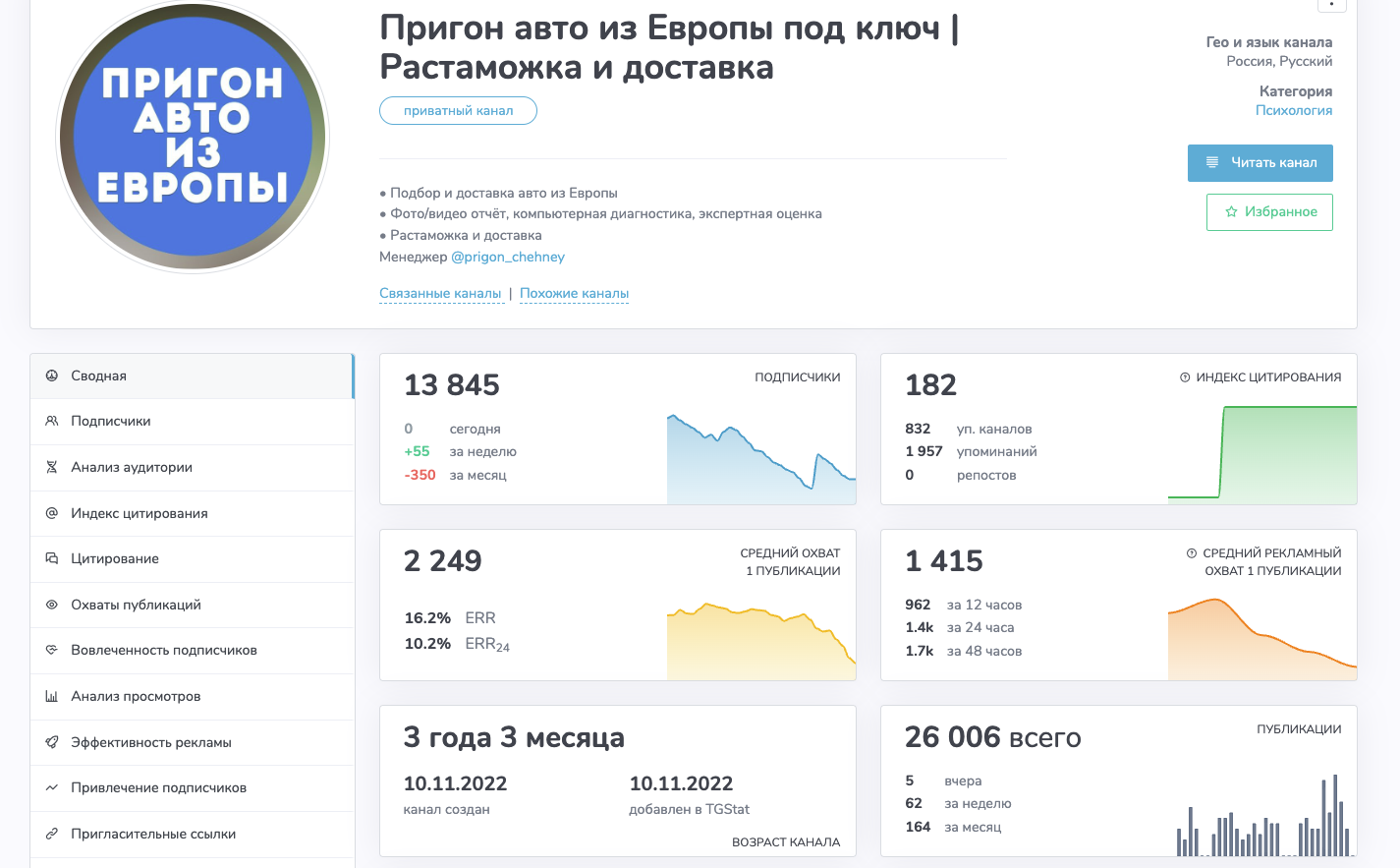Click the citation index value 182

click(930, 385)
